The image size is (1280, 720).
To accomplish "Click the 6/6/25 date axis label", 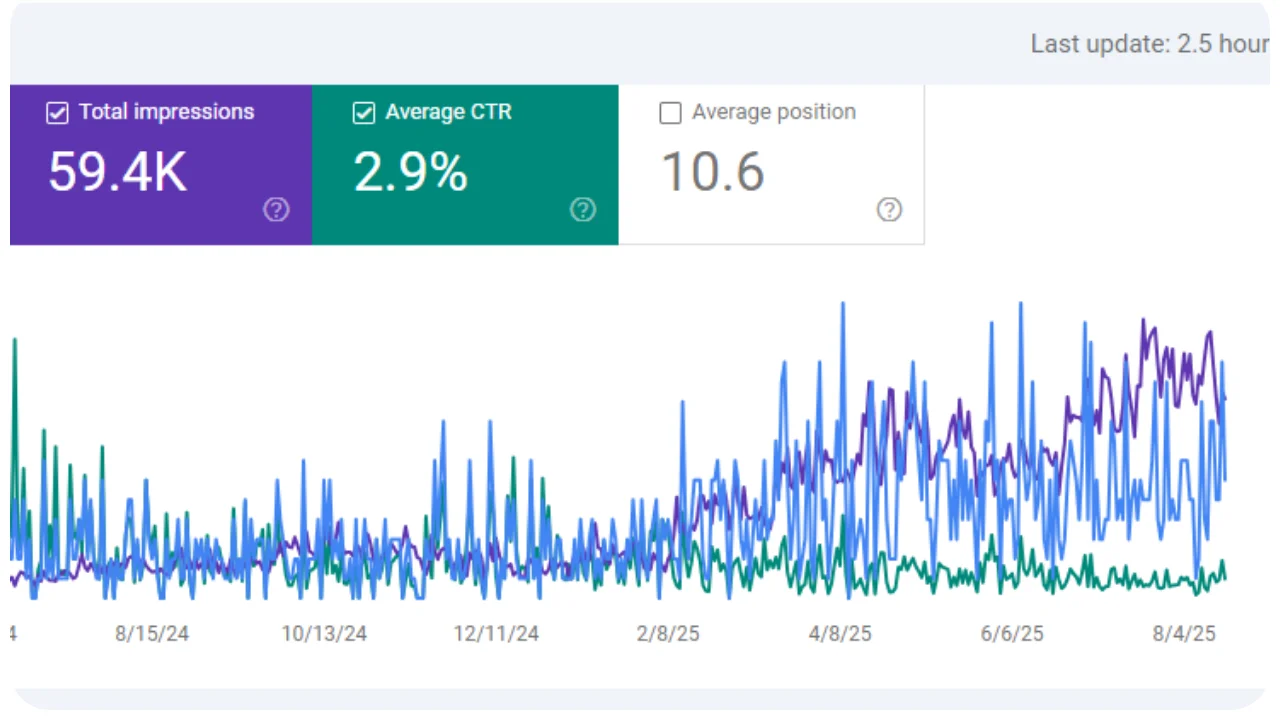I will click(x=1012, y=634).
